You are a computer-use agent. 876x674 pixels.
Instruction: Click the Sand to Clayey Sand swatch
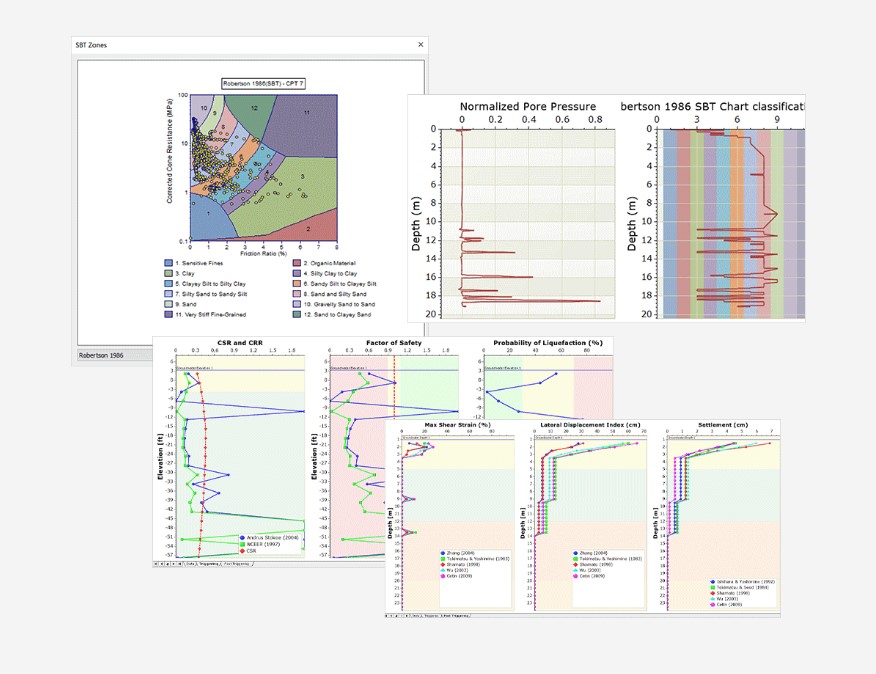coord(297,314)
